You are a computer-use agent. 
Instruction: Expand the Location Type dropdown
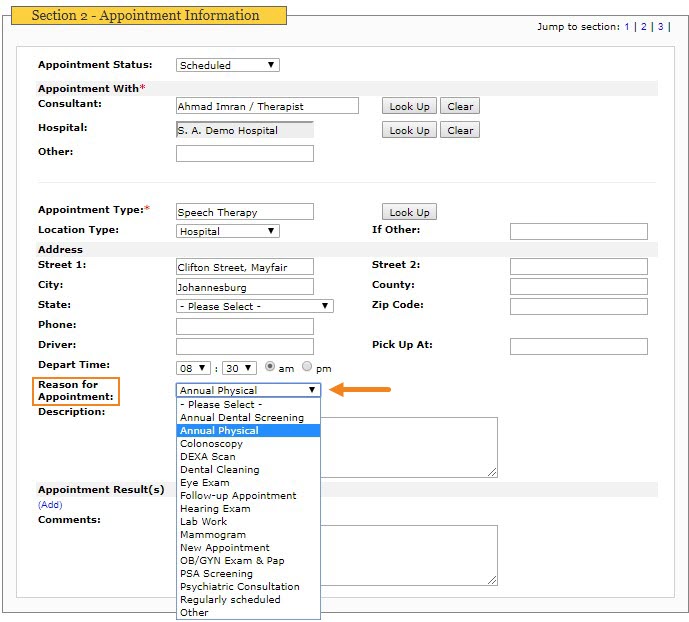228,231
